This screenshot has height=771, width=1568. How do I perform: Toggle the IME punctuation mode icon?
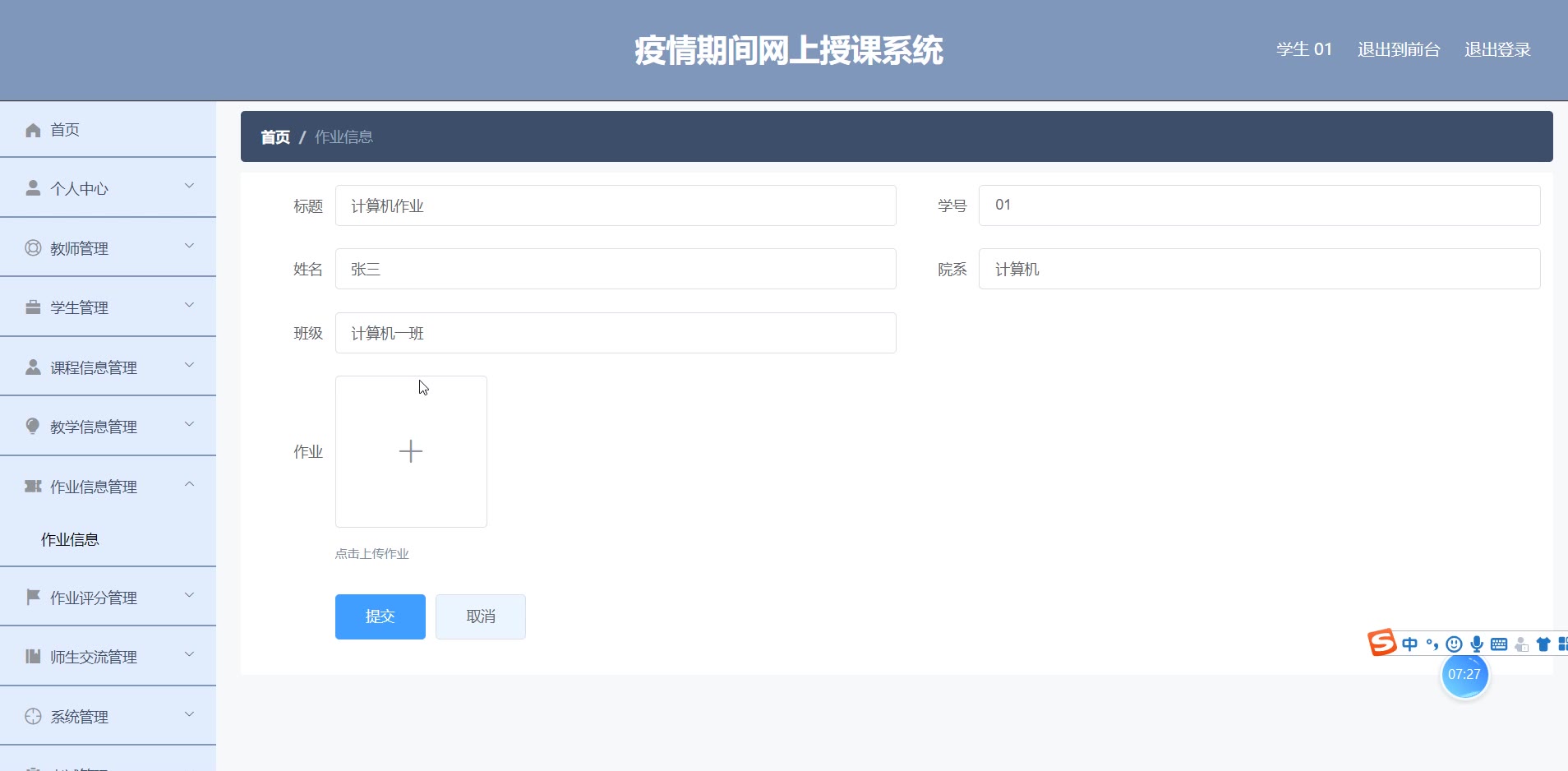click(1432, 644)
